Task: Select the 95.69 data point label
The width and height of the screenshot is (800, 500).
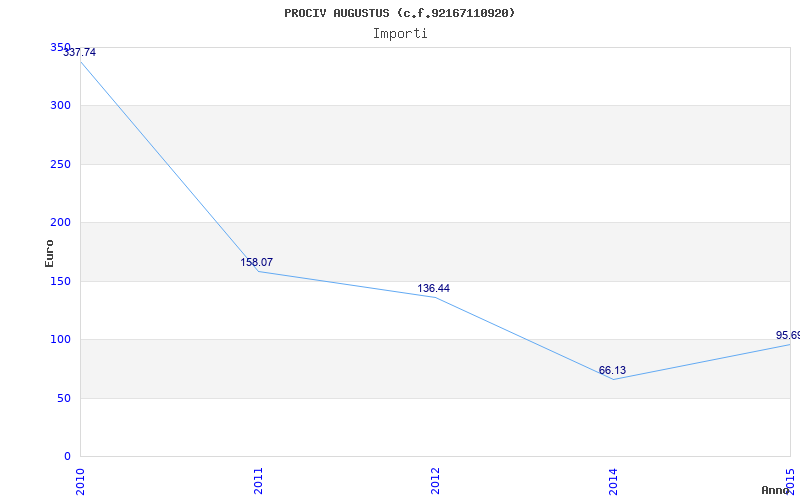Action: (x=787, y=336)
